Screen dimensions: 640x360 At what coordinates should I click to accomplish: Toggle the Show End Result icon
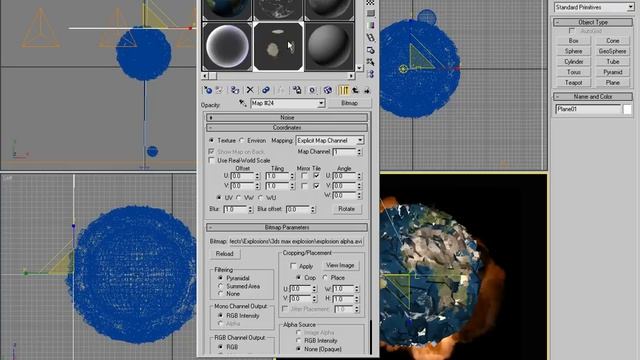tap(344, 90)
